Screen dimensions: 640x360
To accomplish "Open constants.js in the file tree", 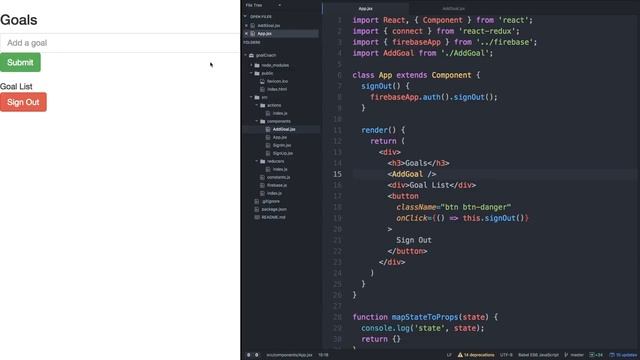I will point(278,177).
